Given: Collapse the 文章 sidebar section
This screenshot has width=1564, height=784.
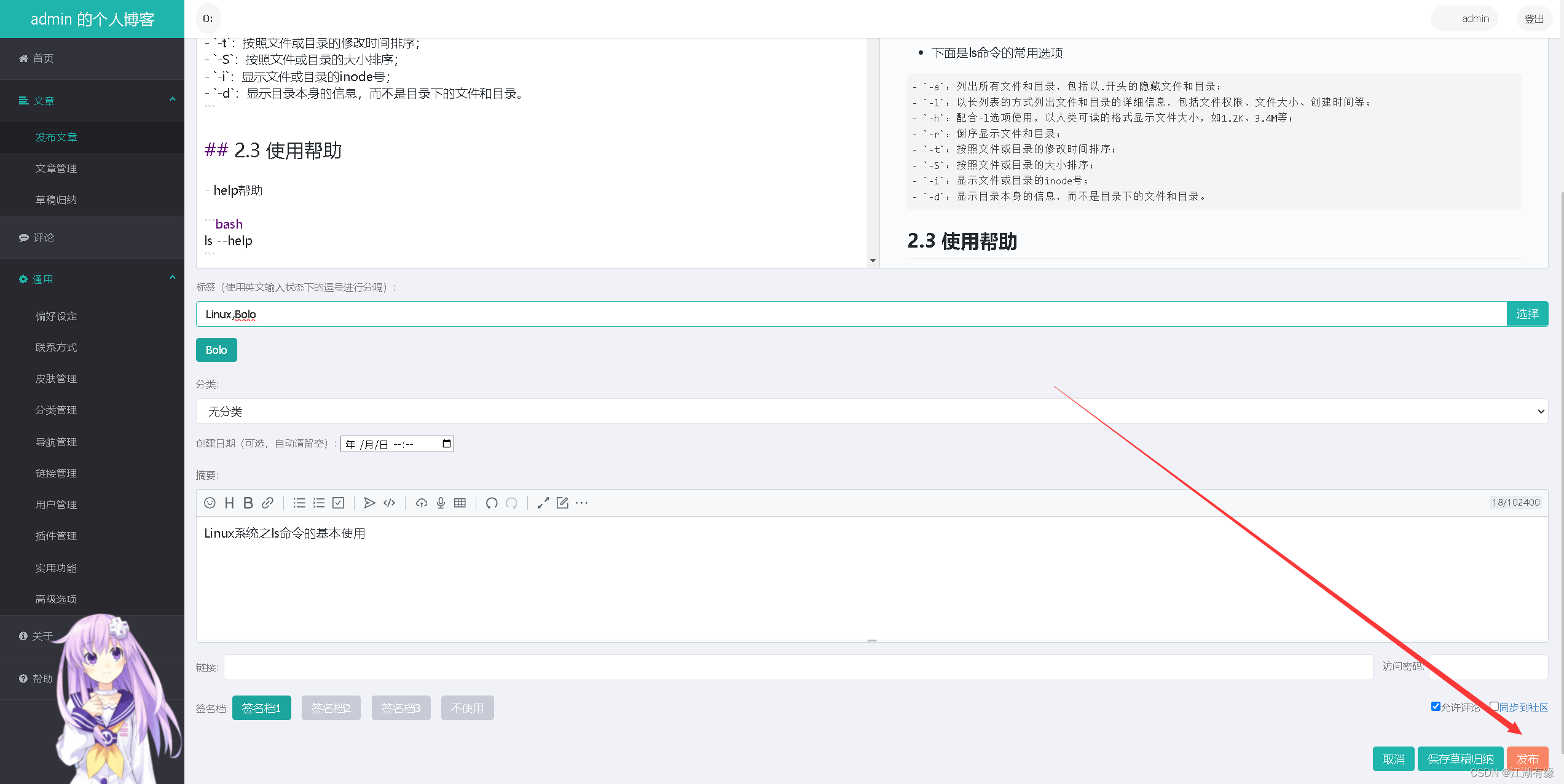Looking at the screenshot, I should (92, 100).
